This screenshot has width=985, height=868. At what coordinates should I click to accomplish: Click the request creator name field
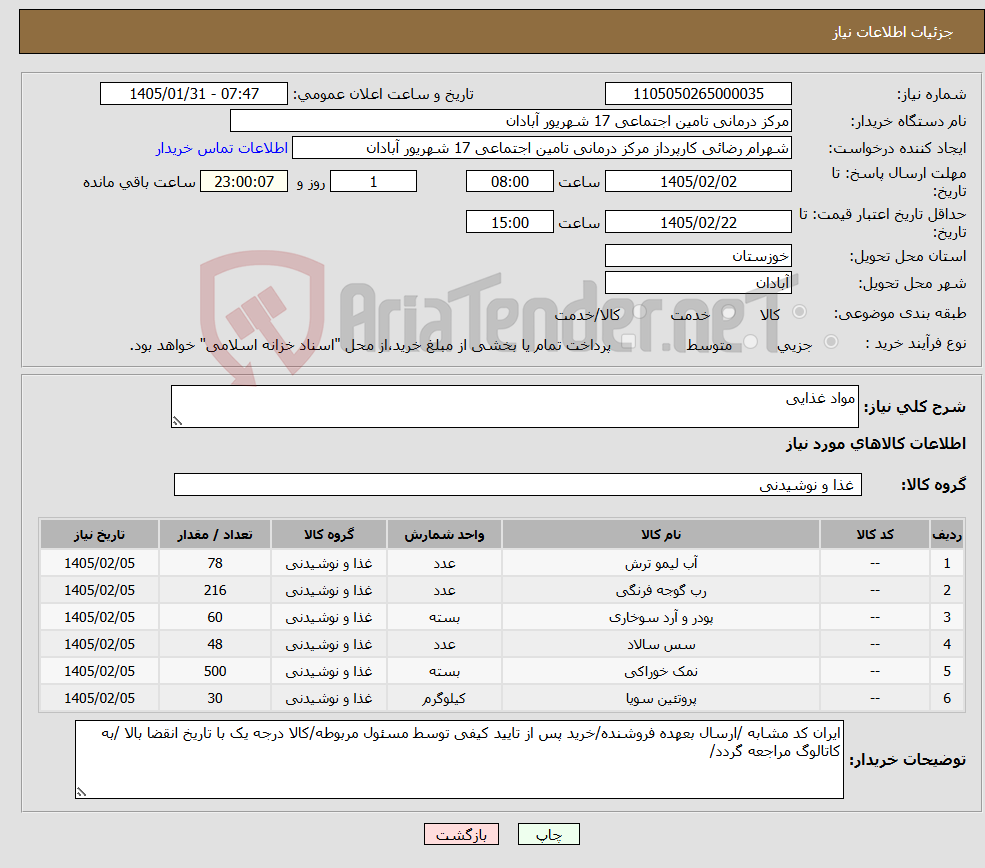pyautogui.click(x=541, y=148)
